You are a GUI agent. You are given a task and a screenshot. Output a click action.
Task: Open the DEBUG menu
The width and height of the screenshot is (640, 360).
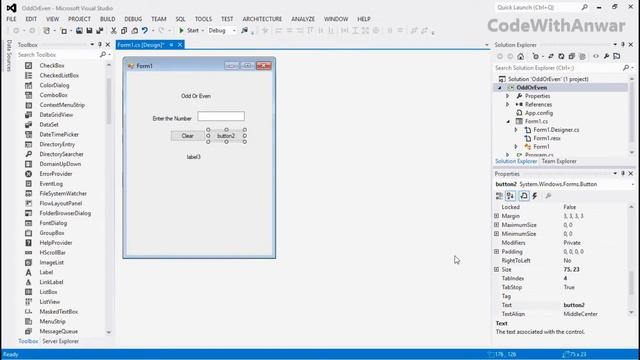pyautogui.click(x=133, y=19)
